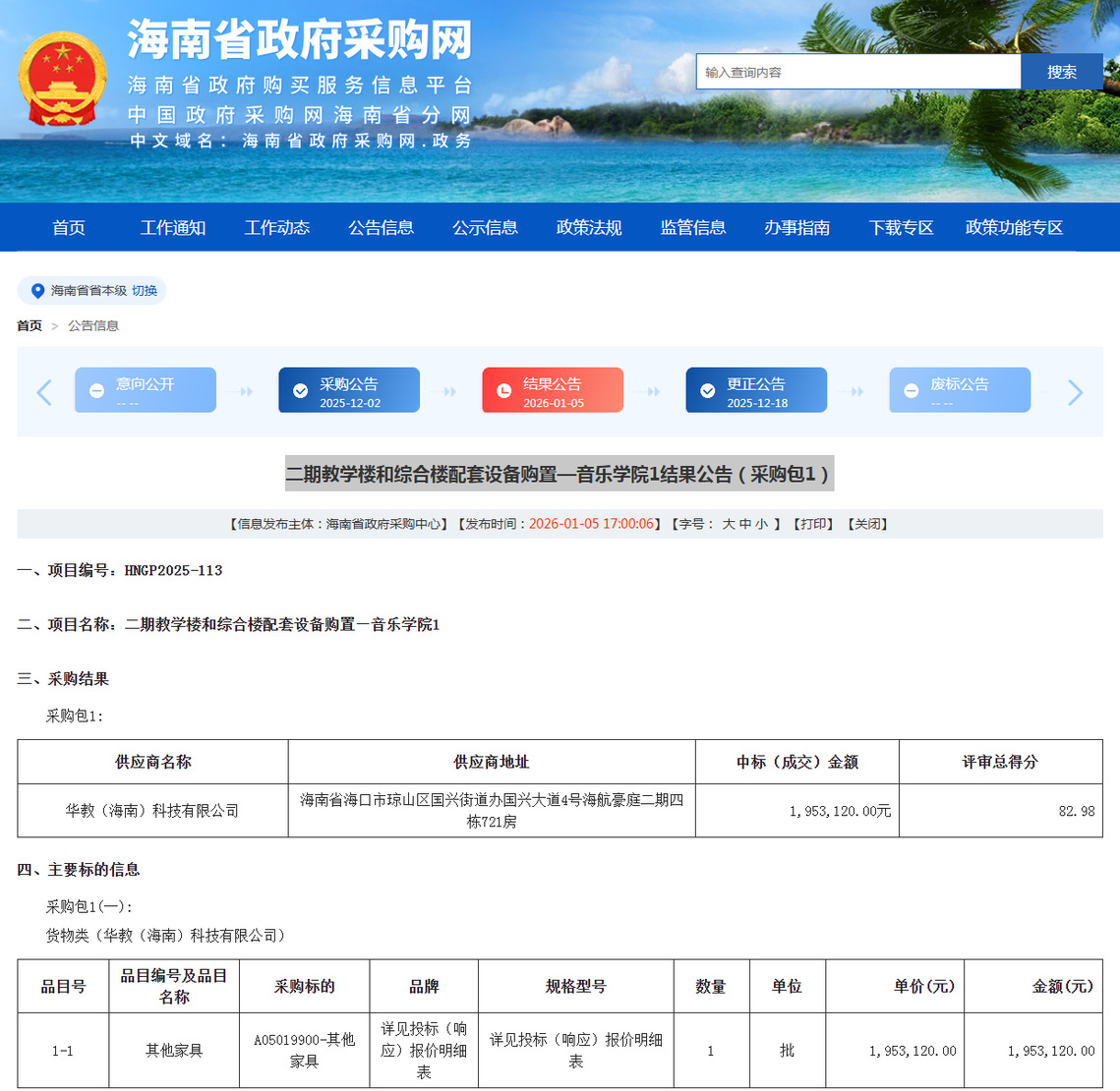This screenshot has height=1091, width=1120.
Task: Click the right arrow of timeline
Action: click(x=1075, y=392)
